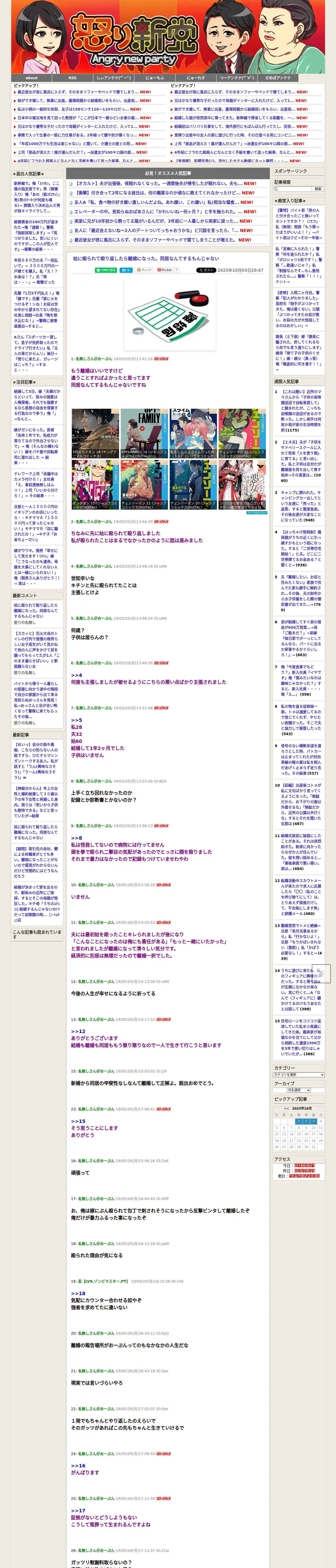Screen dimensions: 336x1568
Task: Click reply anchor >>8 in comment 9
Action: coord(76,838)
